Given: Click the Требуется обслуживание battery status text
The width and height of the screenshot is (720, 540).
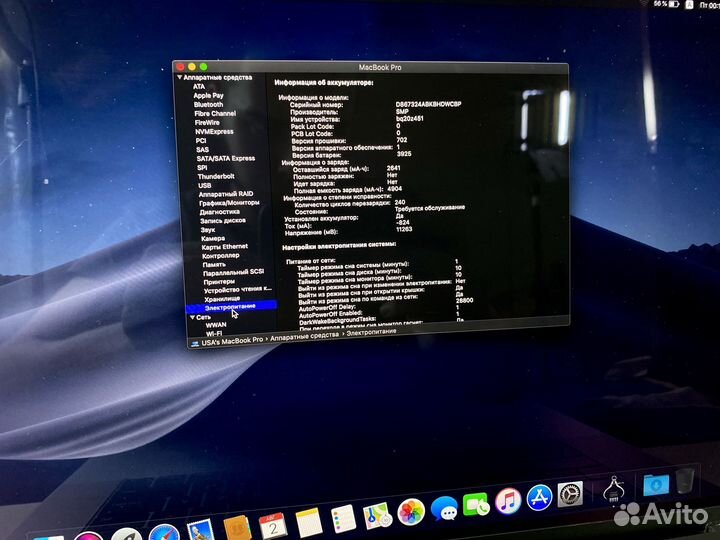Looking at the screenshot, I should (x=430, y=208).
